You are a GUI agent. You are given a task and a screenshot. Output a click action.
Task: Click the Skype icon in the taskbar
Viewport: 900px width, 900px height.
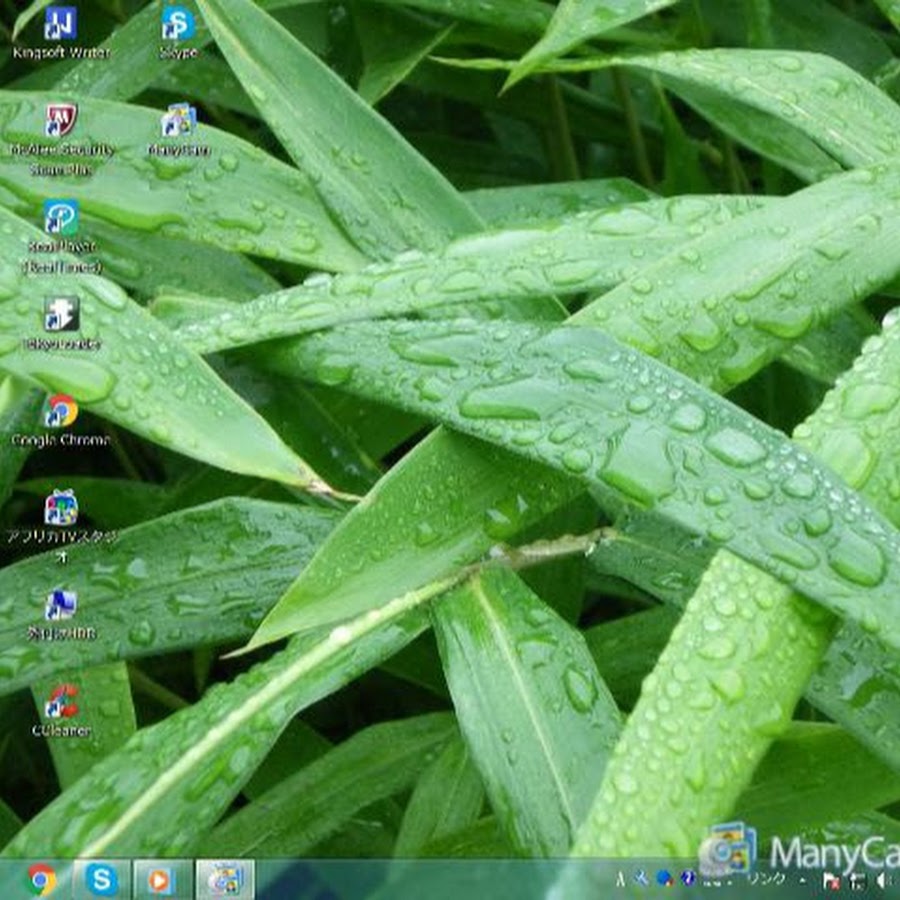click(102, 880)
